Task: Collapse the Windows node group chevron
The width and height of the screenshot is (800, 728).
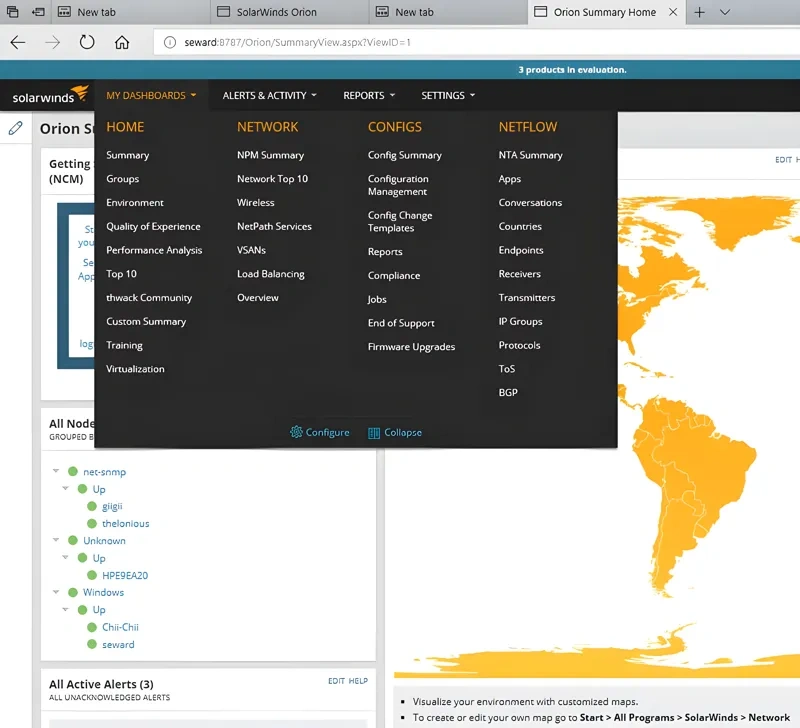Action: tap(56, 592)
